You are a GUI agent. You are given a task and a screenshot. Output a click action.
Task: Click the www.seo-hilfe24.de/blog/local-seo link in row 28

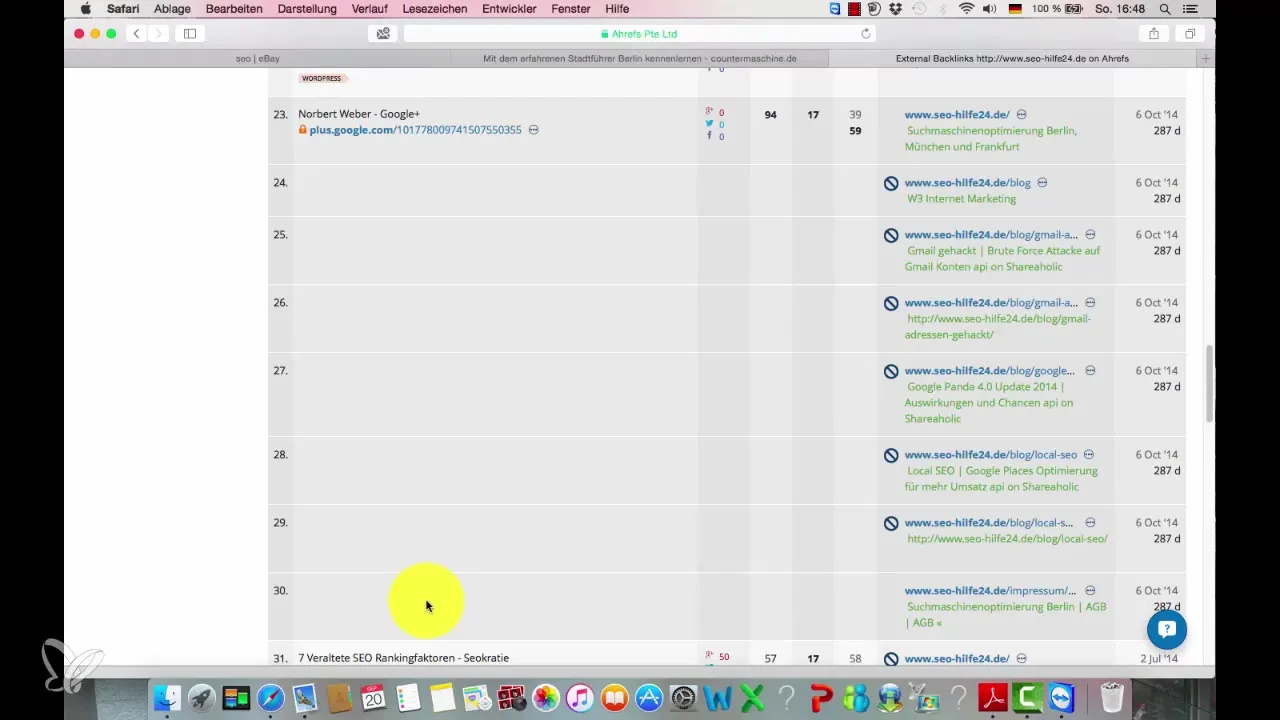[x=990, y=455]
